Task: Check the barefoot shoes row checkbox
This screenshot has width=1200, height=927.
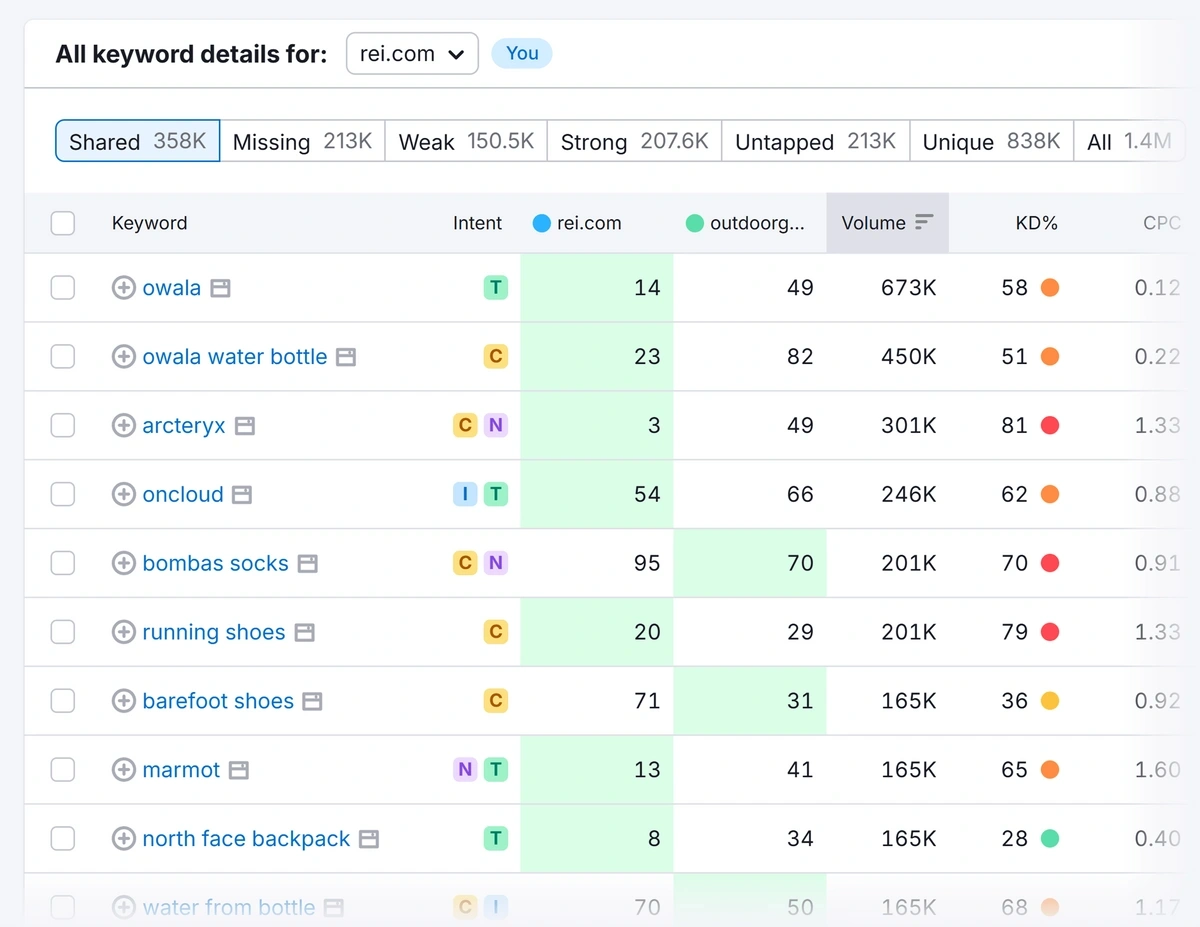Action: click(63, 702)
